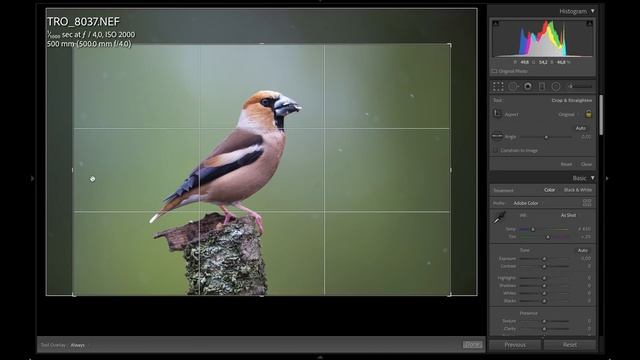Pick the Crop Frame tool beside Aspect
This screenshot has height=360, width=640.
(x=497, y=114)
